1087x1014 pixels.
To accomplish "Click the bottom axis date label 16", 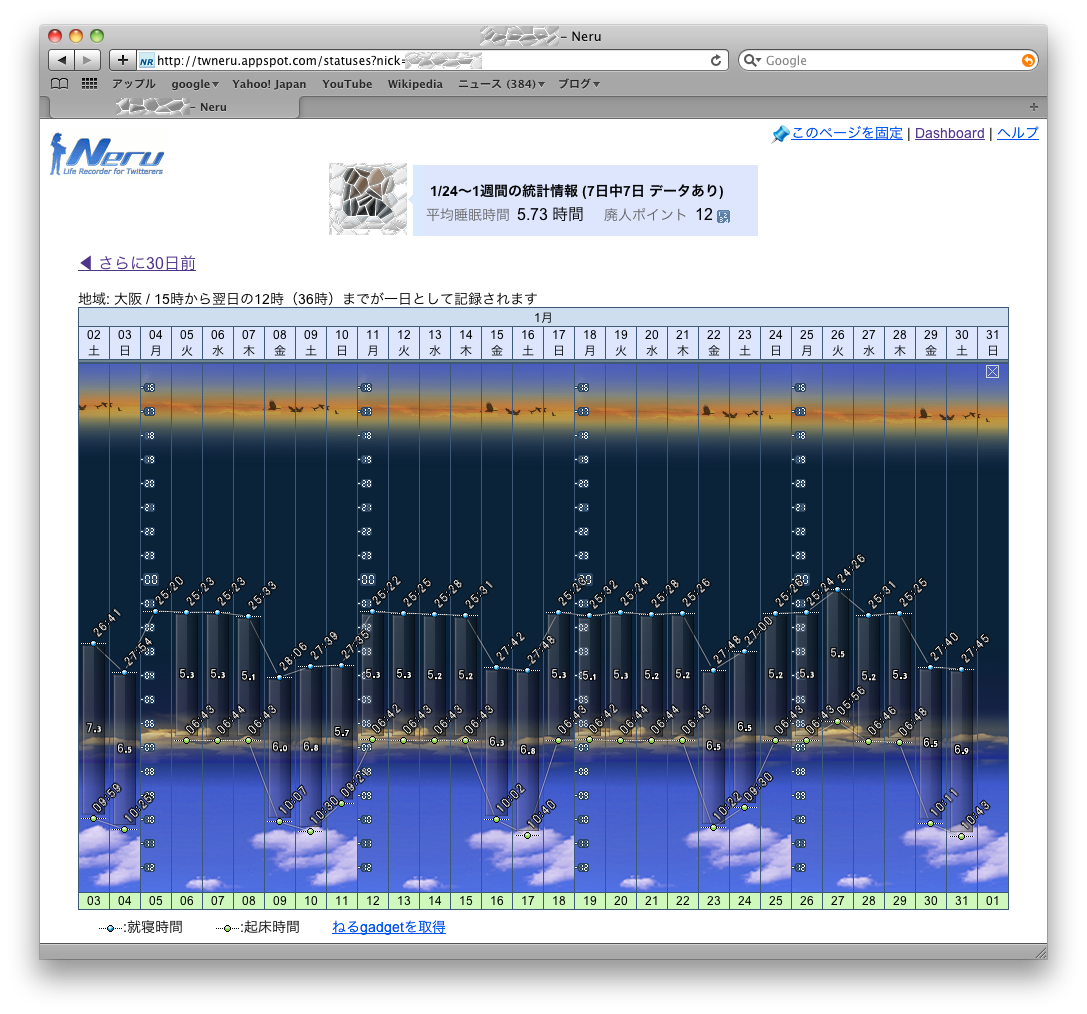I will 497,900.
